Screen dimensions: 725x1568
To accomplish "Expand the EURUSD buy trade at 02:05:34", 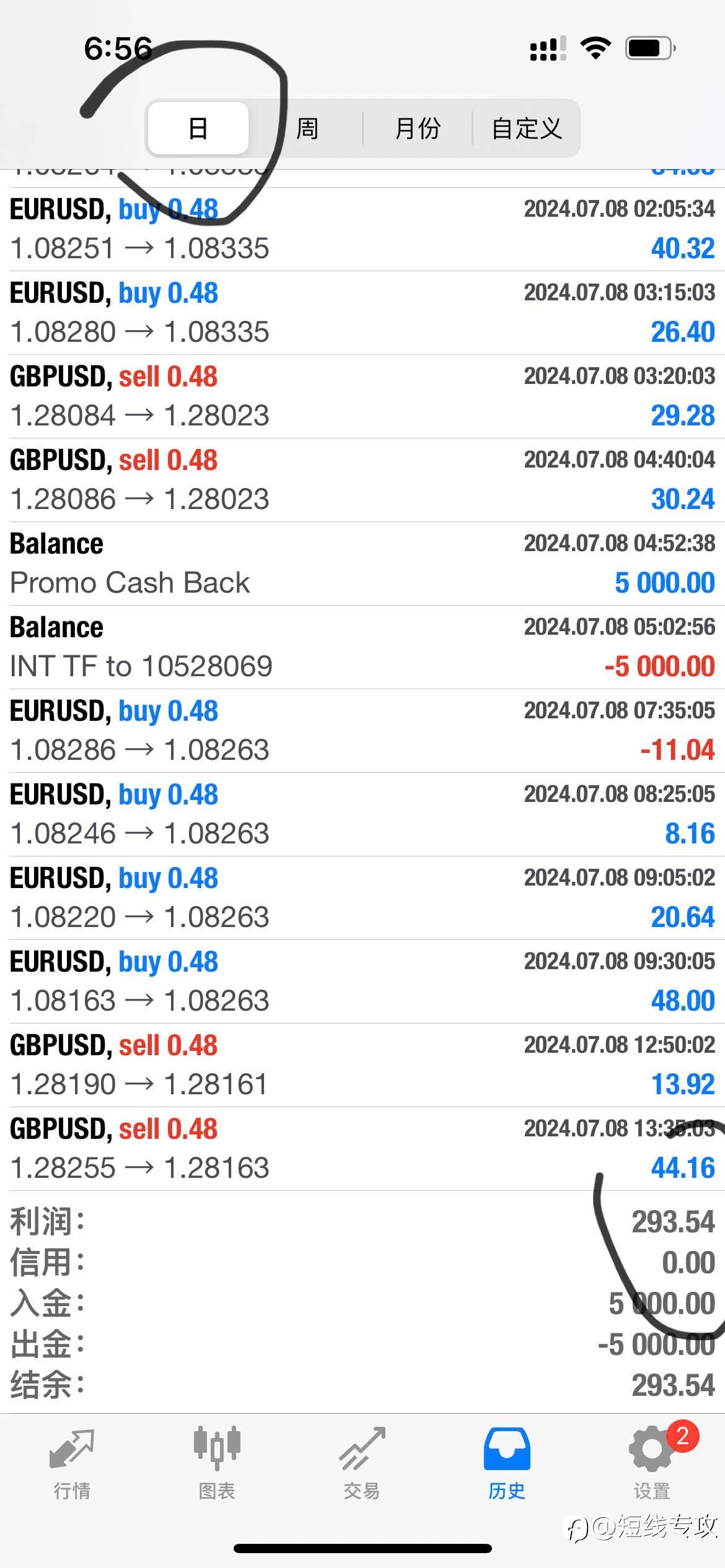I will coord(362,229).
